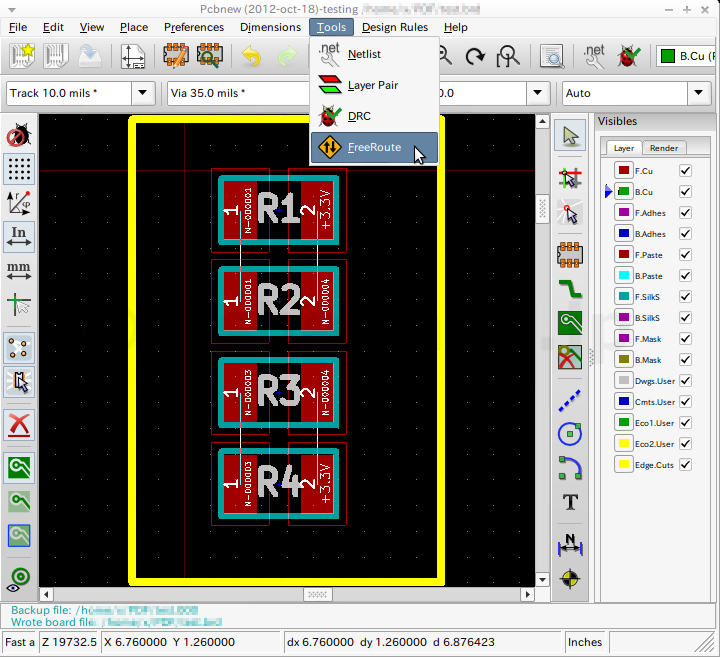Image resolution: width=720 pixels, height=657 pixels.
Task: Open the Design Rules menu
Action: (395, 28)
